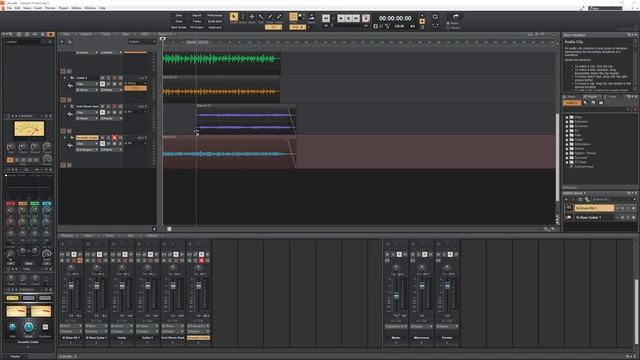Open the Custom track control dropdown
The width and height of the screenshot is (640, 360).
(x=142, y=42)
